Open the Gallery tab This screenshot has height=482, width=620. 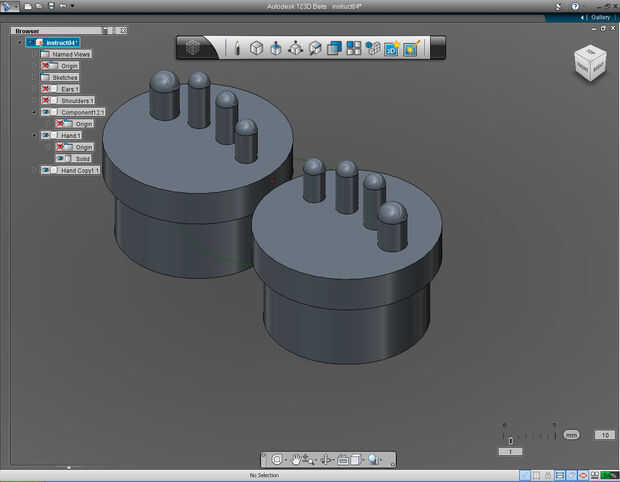pos(599,17)
